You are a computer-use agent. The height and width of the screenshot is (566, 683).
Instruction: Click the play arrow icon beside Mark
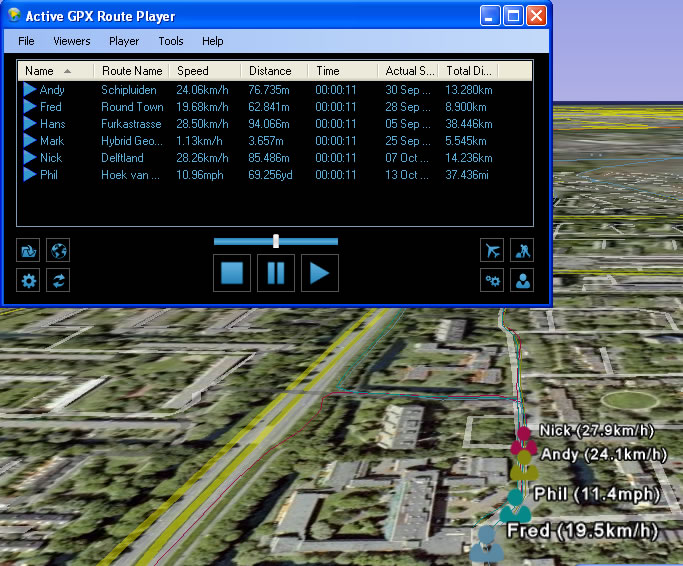pos(30,140)
